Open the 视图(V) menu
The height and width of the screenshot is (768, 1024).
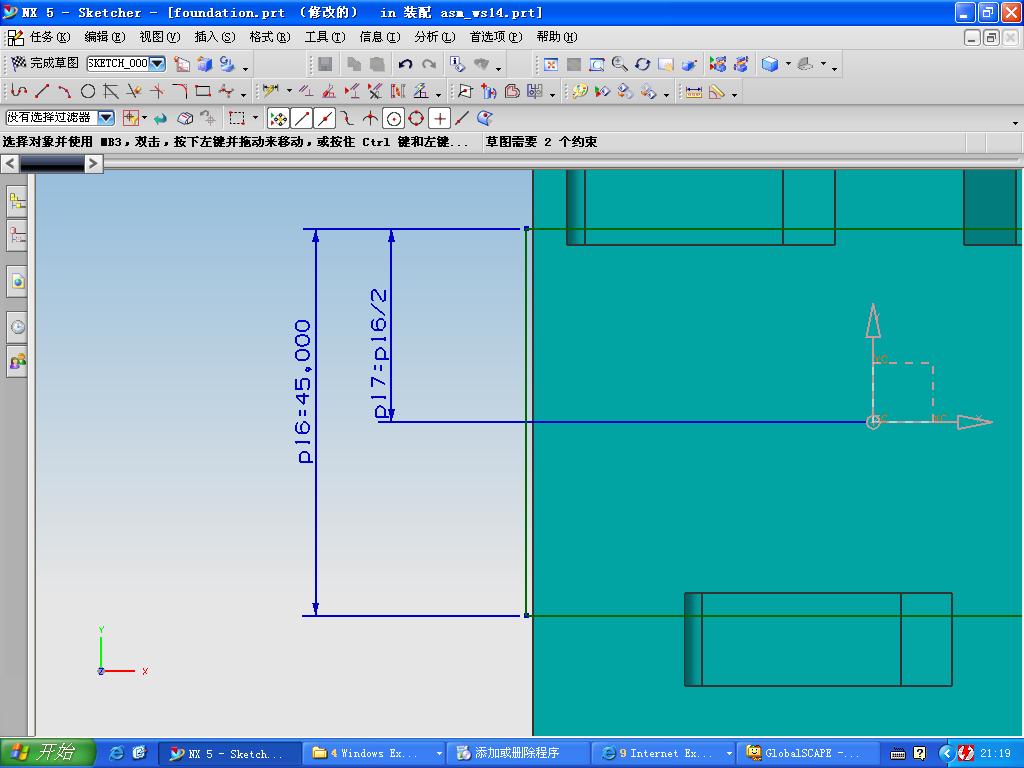click(x=159, y=37)
